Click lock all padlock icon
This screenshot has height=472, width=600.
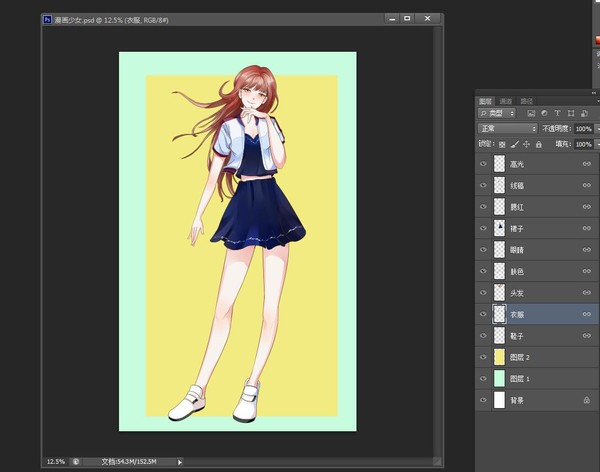(538, 144)
